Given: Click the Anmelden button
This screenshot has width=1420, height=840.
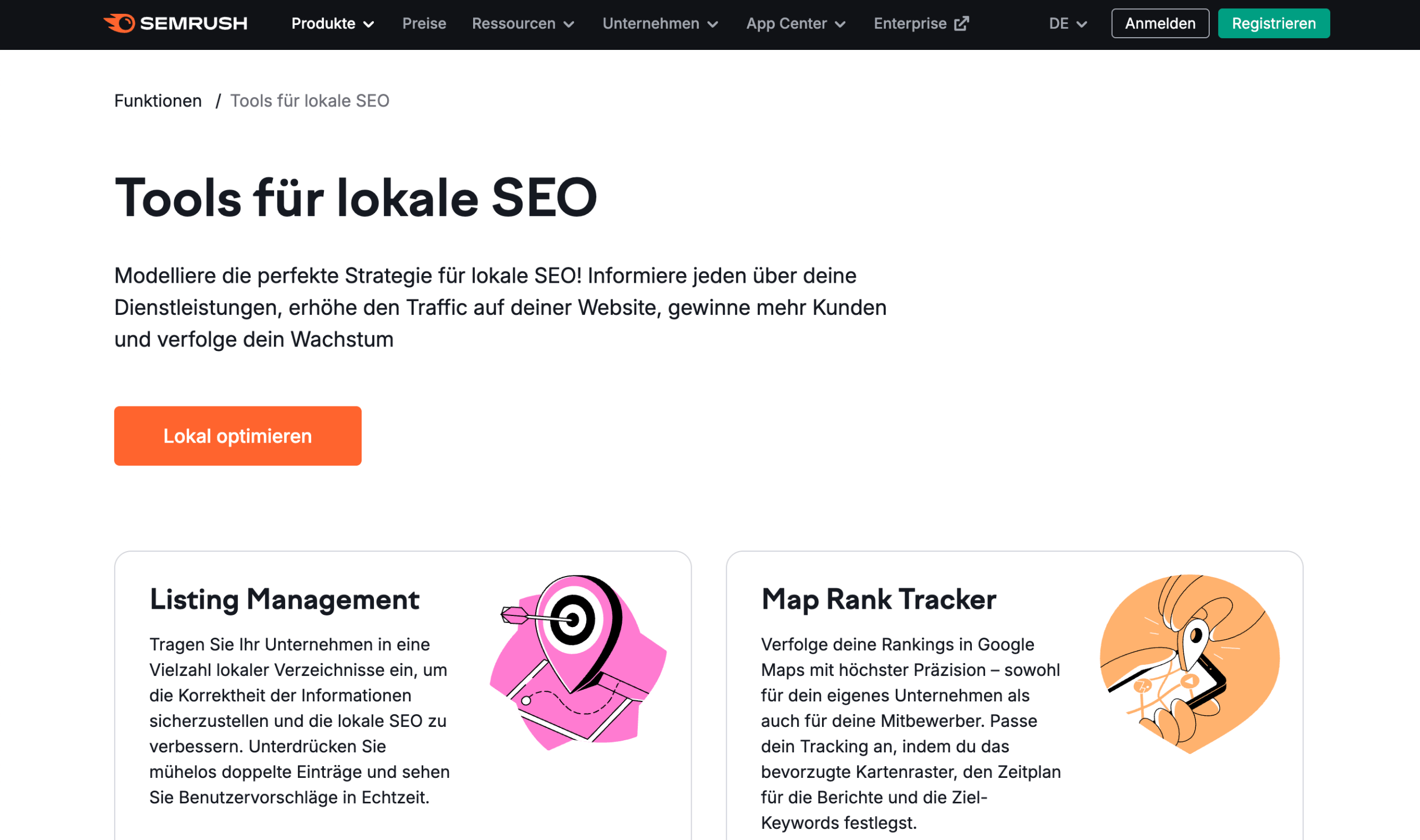Looking at the screenshot, I should pos(1159,23).
